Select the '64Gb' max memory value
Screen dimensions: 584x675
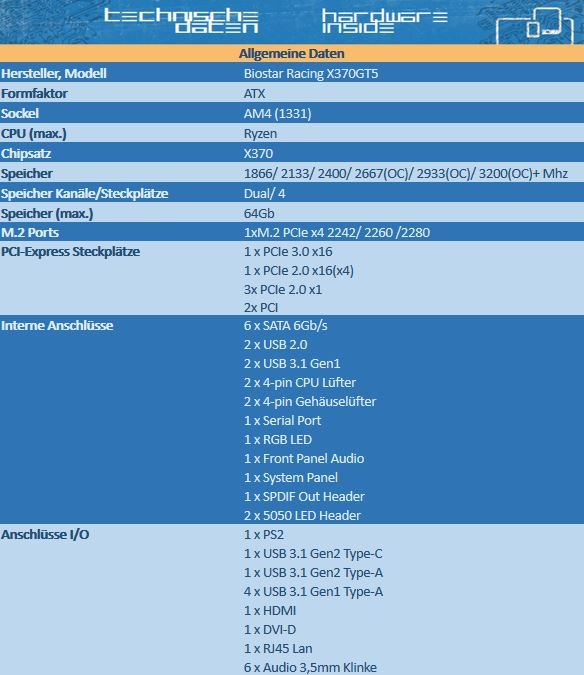coord(259,214)
